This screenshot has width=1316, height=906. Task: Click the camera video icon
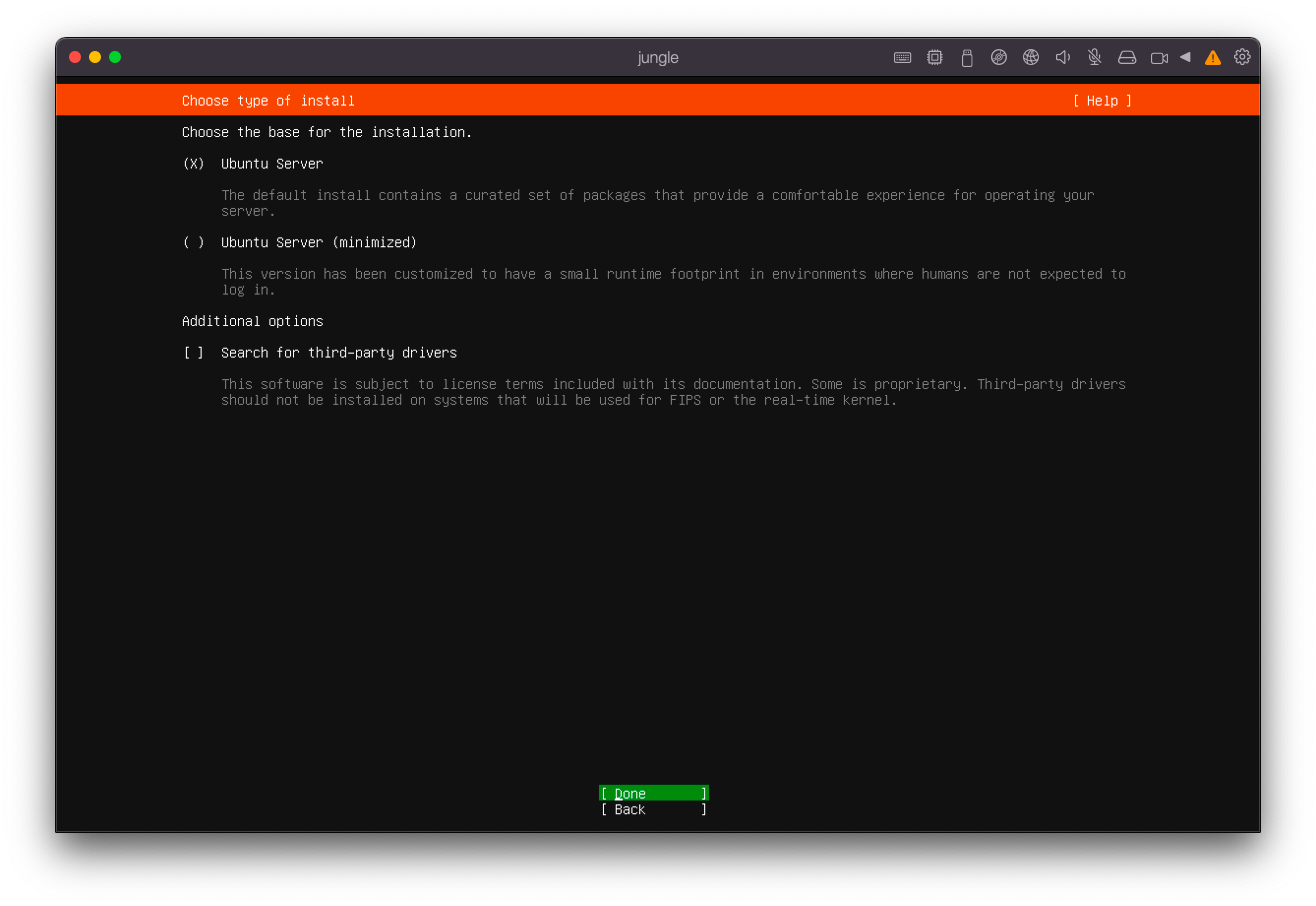(x=1159, y=58)
